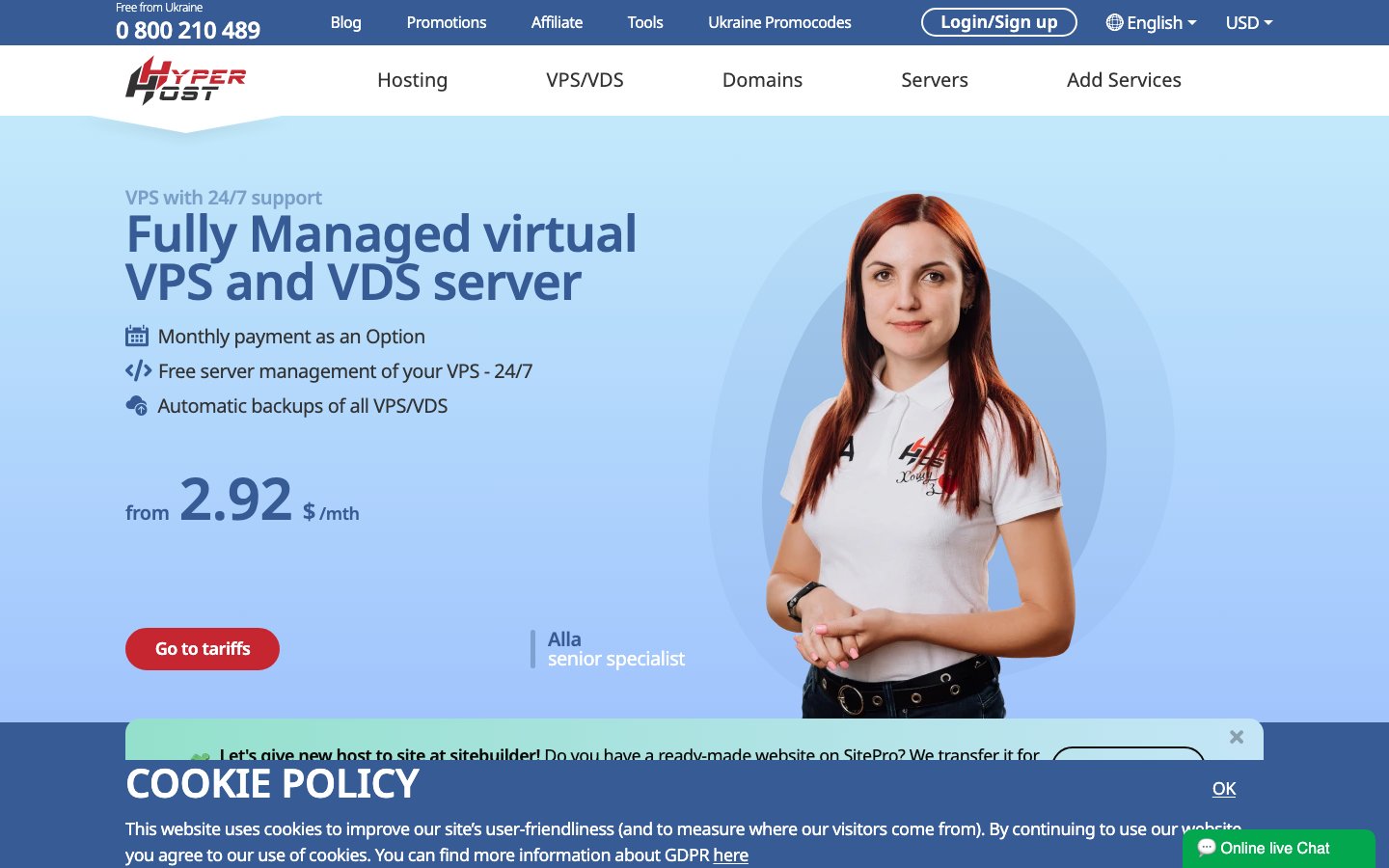Open the Affiliate link
Viewport: 1389px width, 868px height.
[x=557, y=22]
